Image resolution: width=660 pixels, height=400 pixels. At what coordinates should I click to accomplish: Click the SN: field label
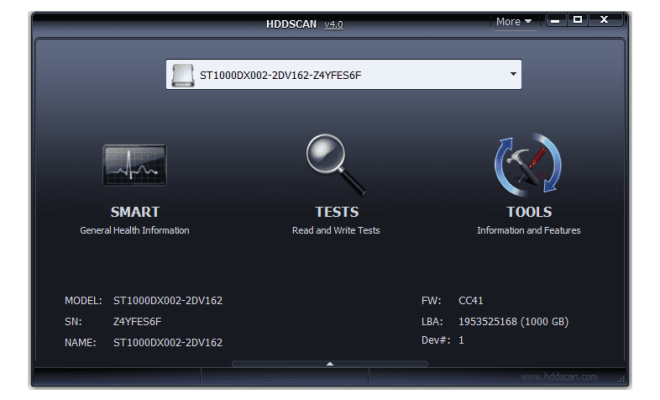(x=73, y=322)
